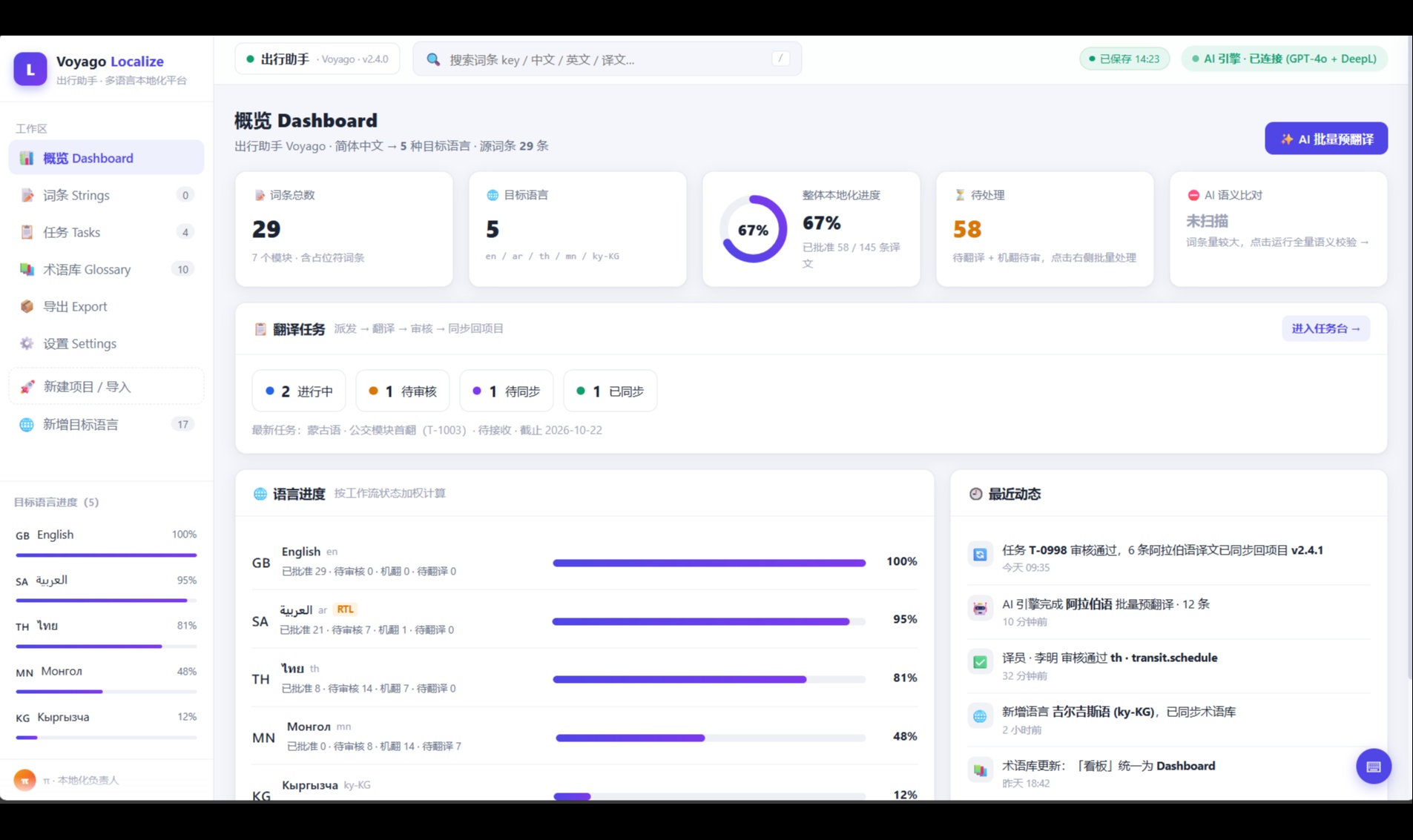Select sidebar language Кыргызча 12%
The width and height of the screenshot is (1413, 840).
(x=106, y=724)
